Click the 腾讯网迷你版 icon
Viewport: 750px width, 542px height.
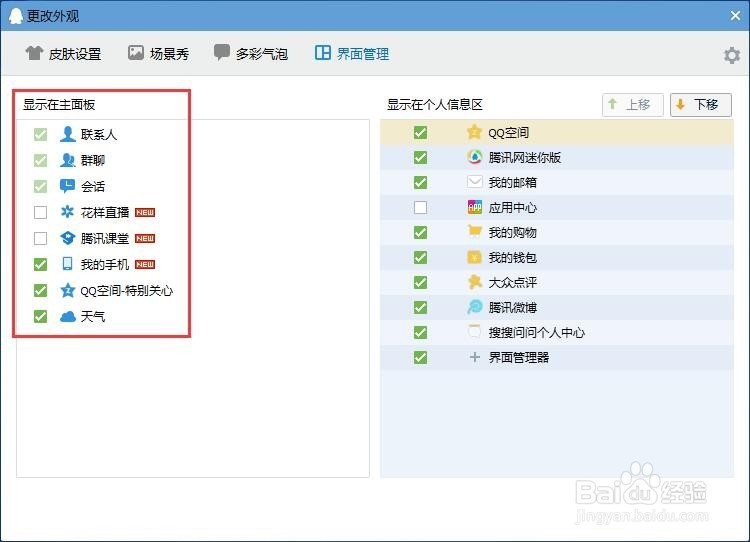474,157
